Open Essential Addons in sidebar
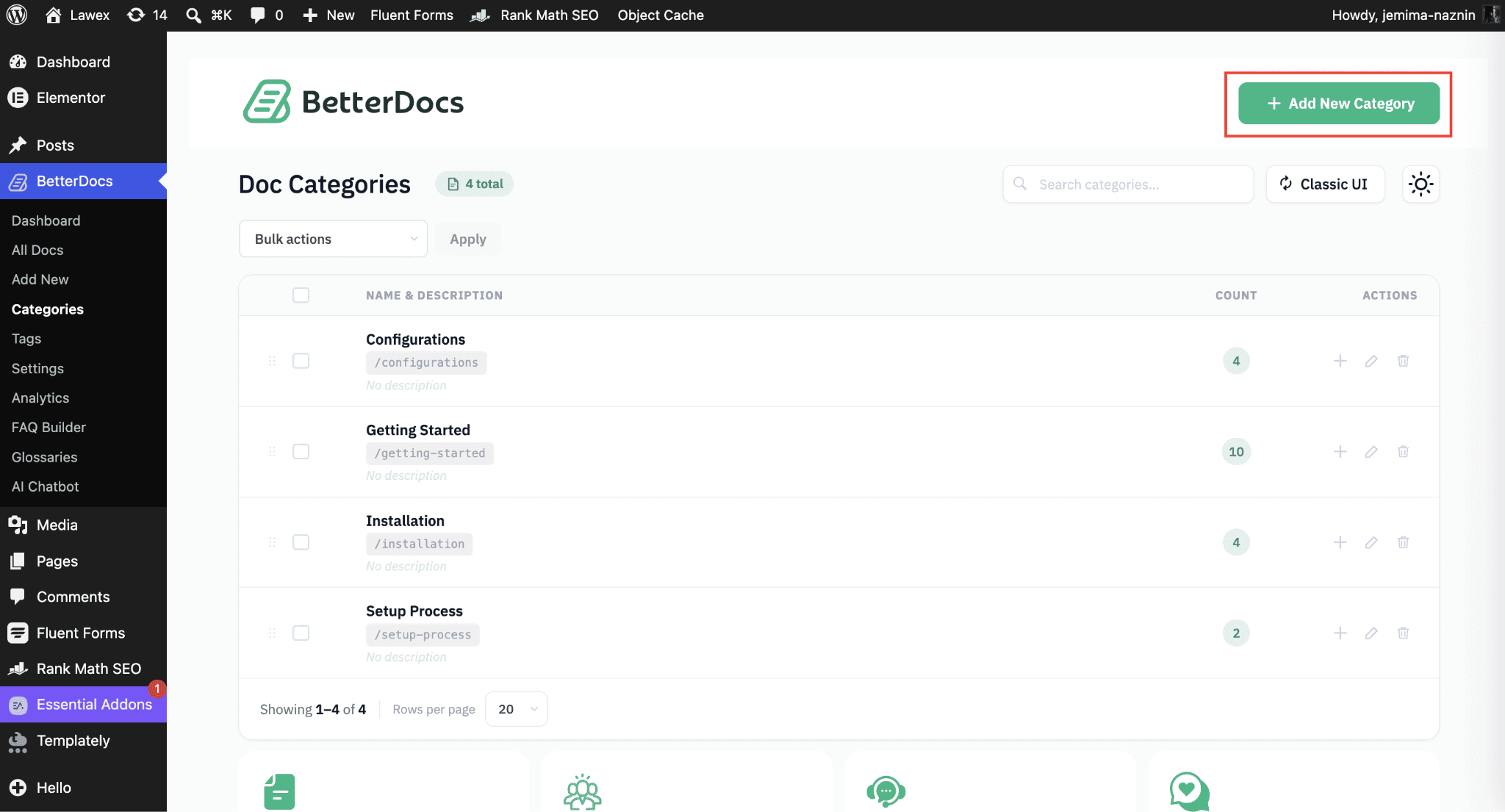 (83, 704)
